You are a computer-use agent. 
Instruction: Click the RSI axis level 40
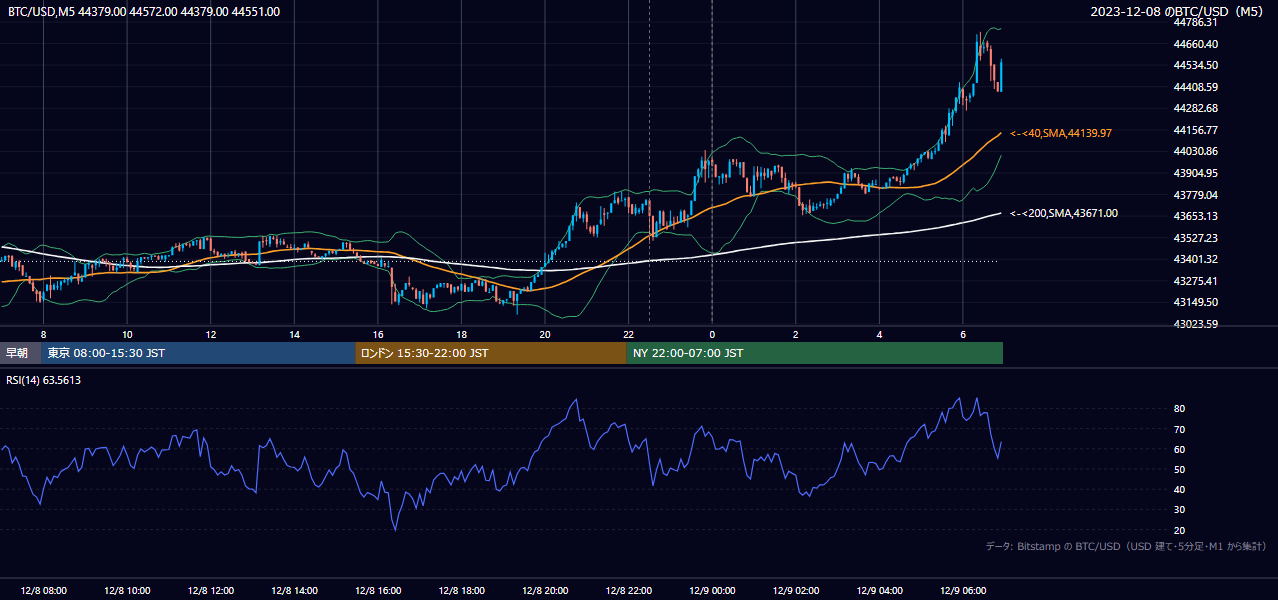1180,489
